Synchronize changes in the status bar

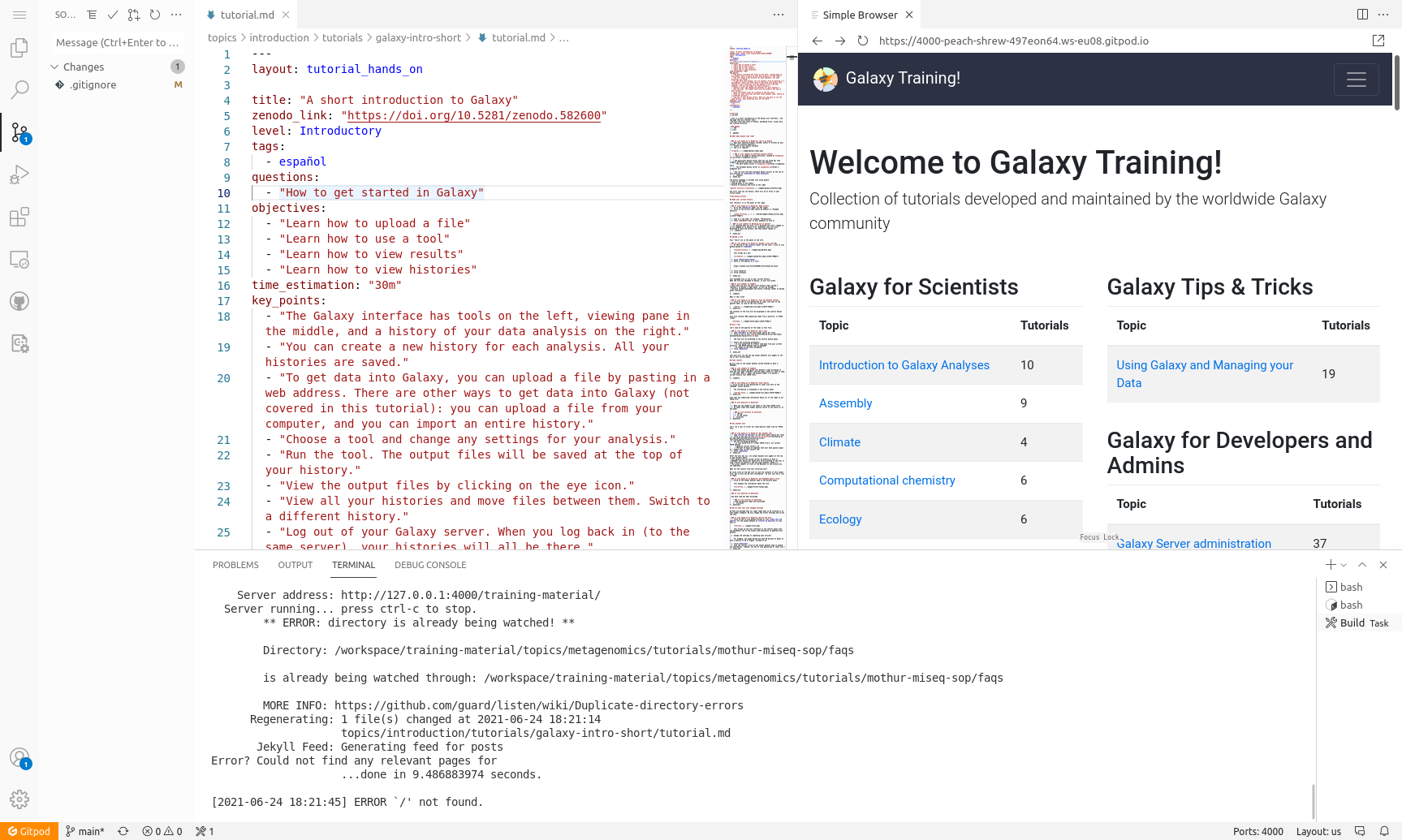click(x=123, y=831)
